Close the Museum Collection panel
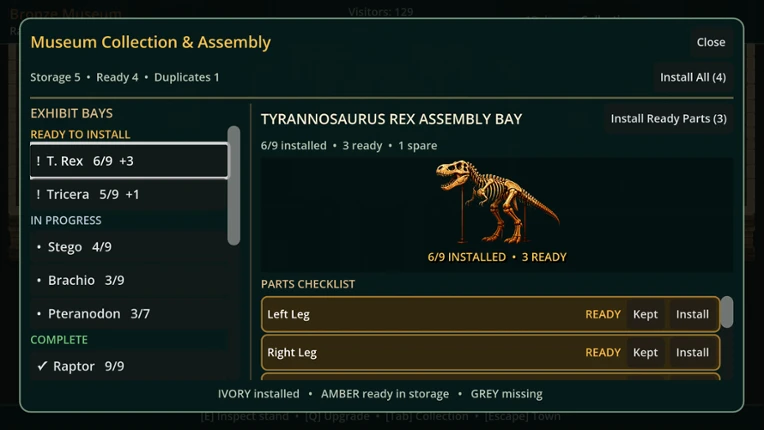This screenshot has height=430, width=764. pos(710,42)
